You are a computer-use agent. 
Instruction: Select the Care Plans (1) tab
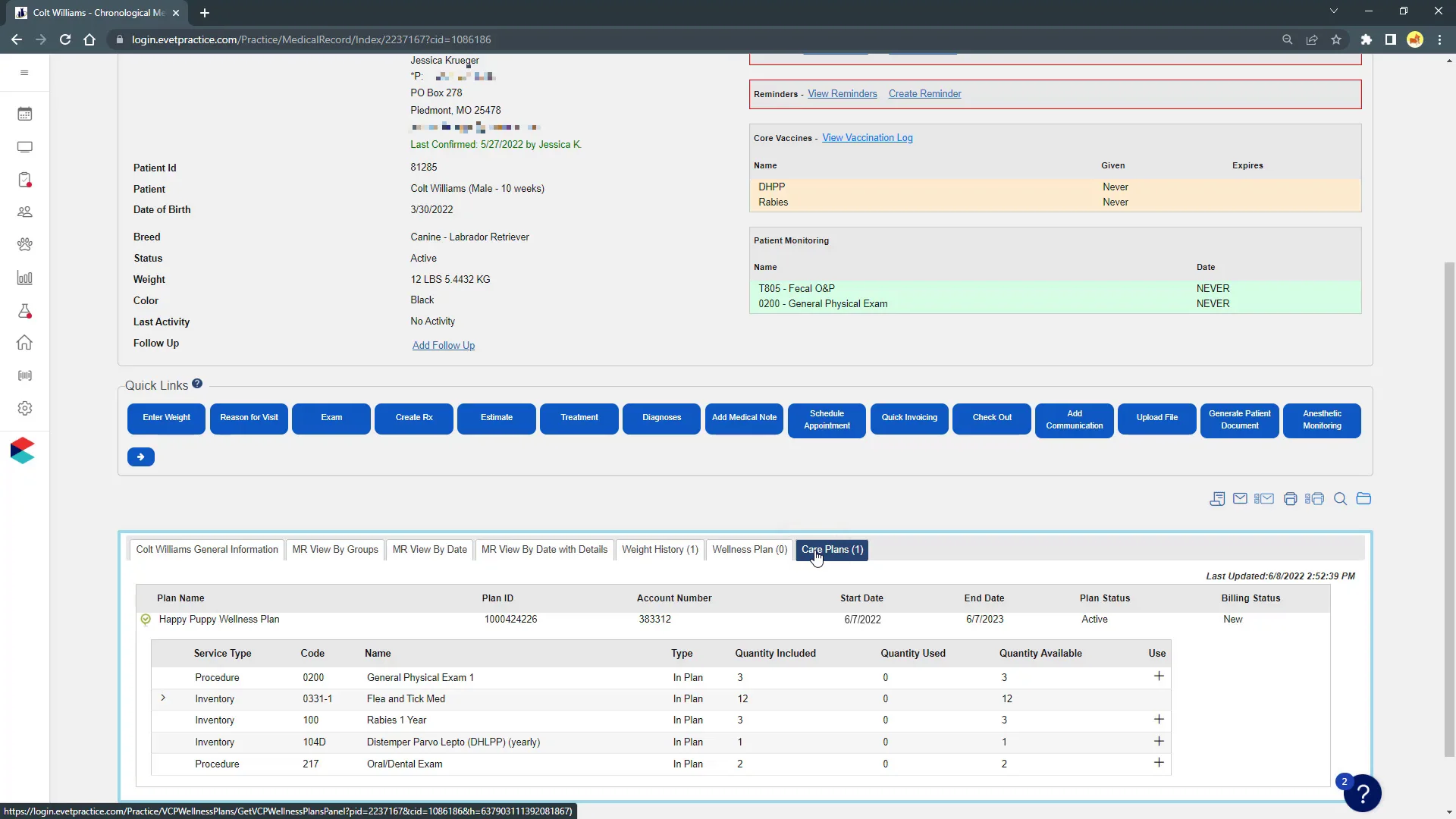click(832, 550)
